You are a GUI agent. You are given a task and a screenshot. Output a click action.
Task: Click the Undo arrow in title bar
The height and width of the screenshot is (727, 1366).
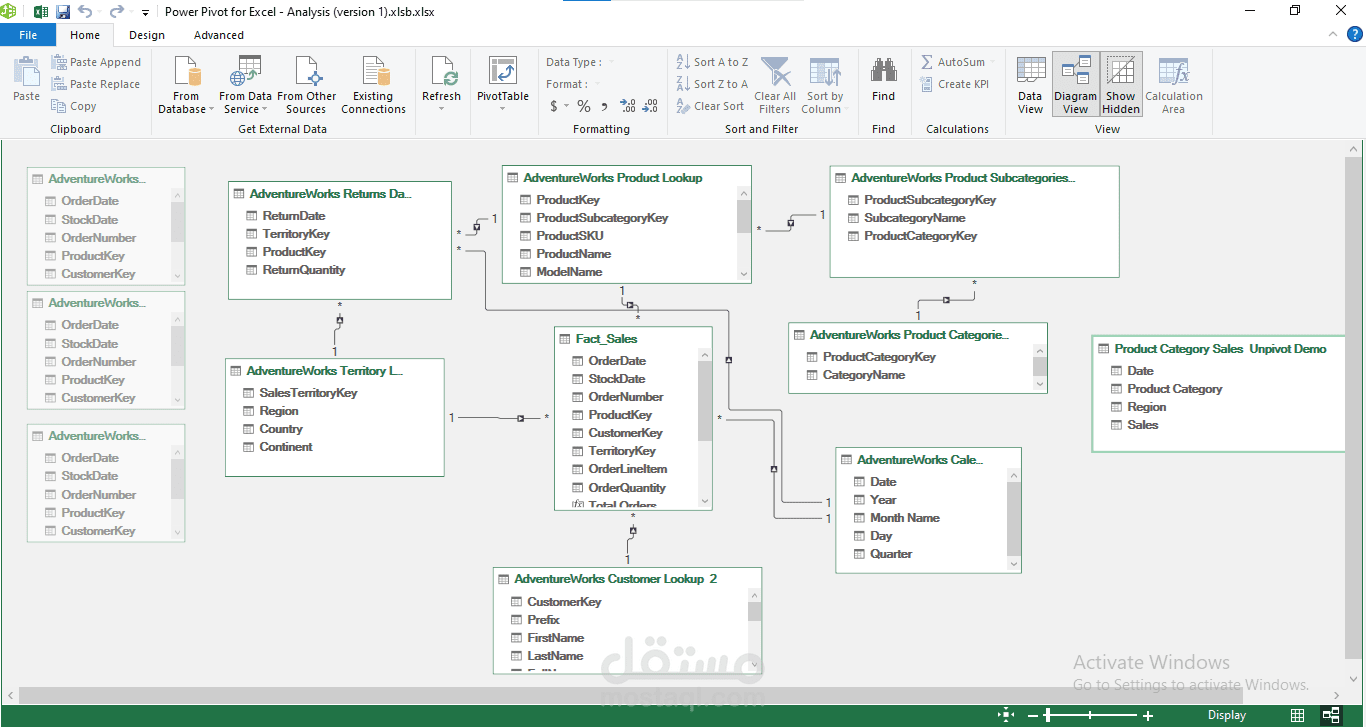[x=86, y=12]
